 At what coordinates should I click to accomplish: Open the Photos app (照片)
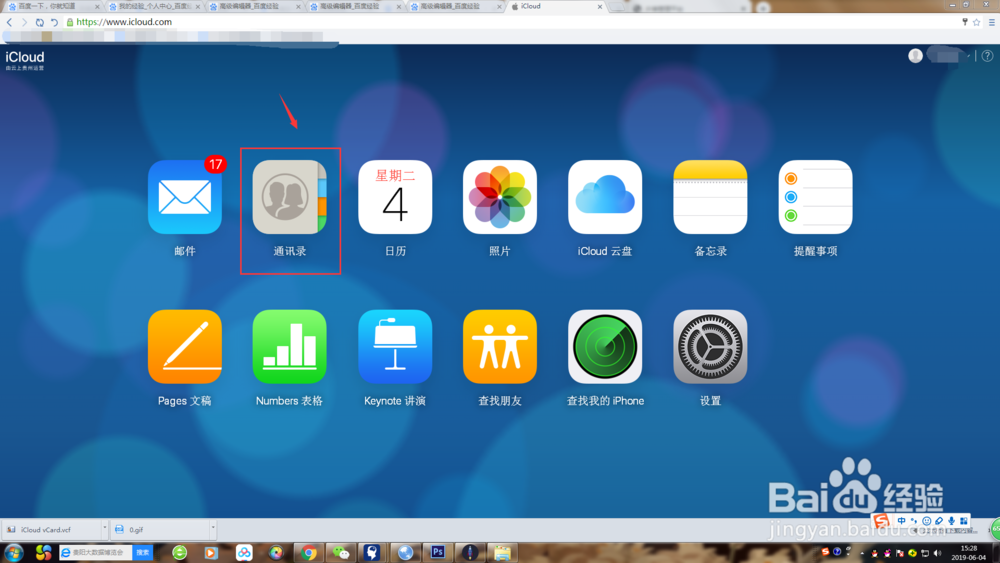point(500,197)
